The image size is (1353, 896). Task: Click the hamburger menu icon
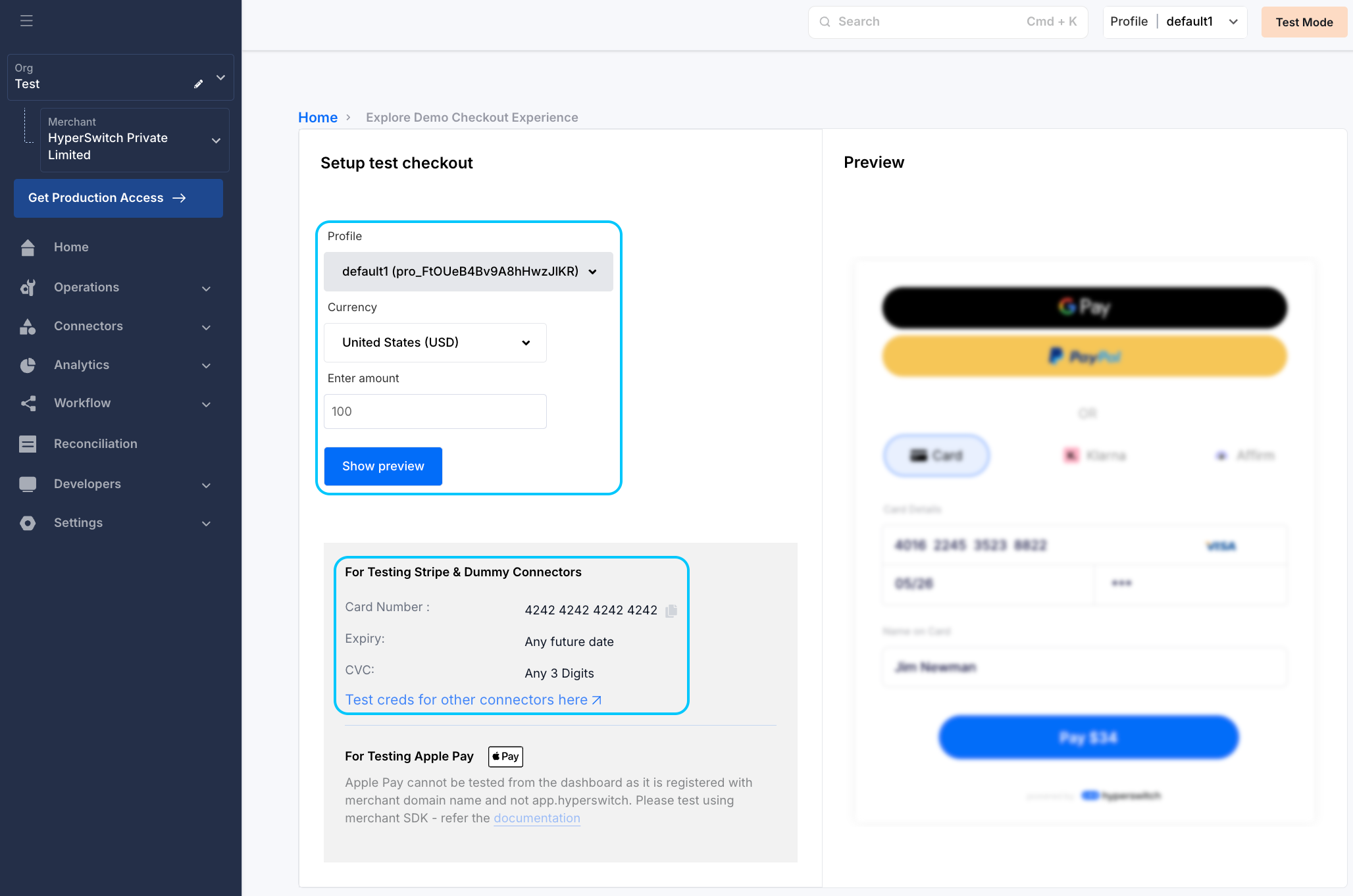(26, 21)
